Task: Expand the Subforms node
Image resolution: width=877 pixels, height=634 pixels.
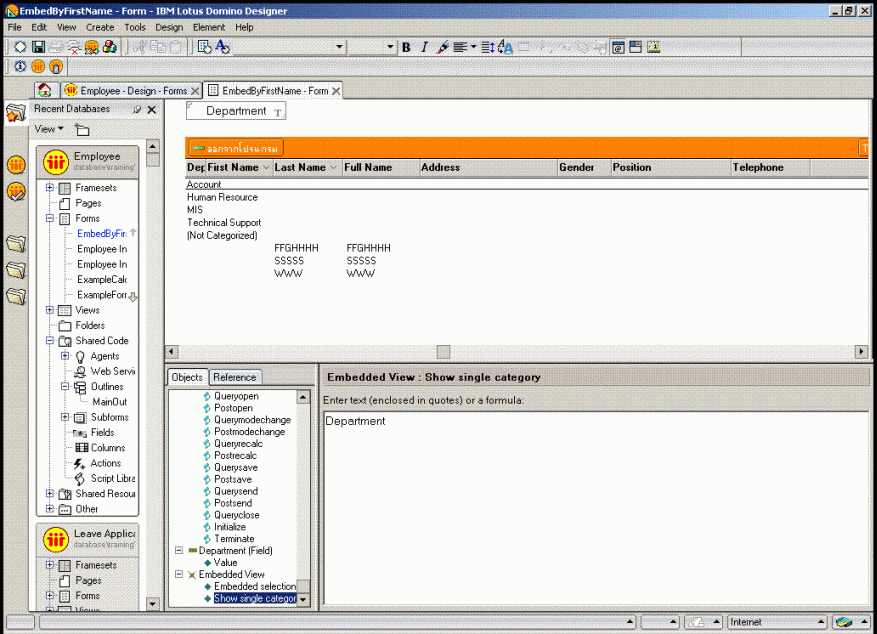Action: coord(65,417)
